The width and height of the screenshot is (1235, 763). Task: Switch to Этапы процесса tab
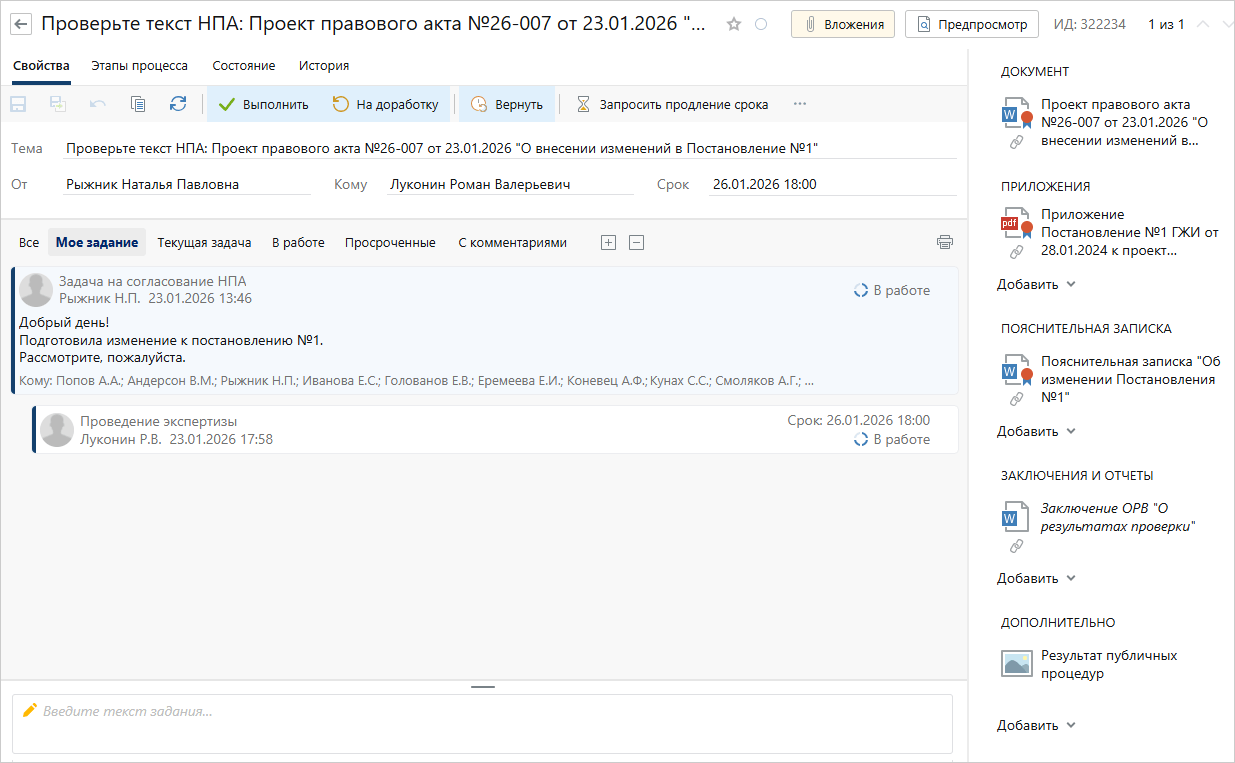pos(139,66)
